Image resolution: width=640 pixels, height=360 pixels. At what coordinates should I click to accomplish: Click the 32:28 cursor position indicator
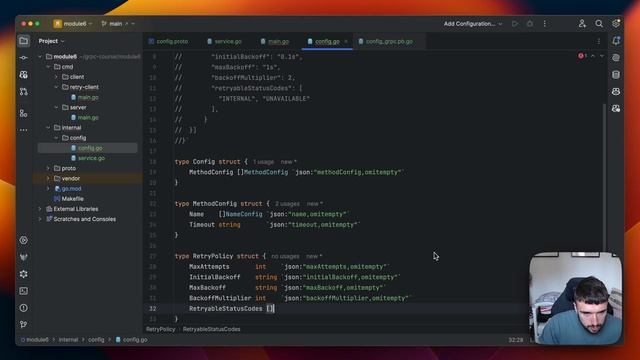tap(516, 340)
